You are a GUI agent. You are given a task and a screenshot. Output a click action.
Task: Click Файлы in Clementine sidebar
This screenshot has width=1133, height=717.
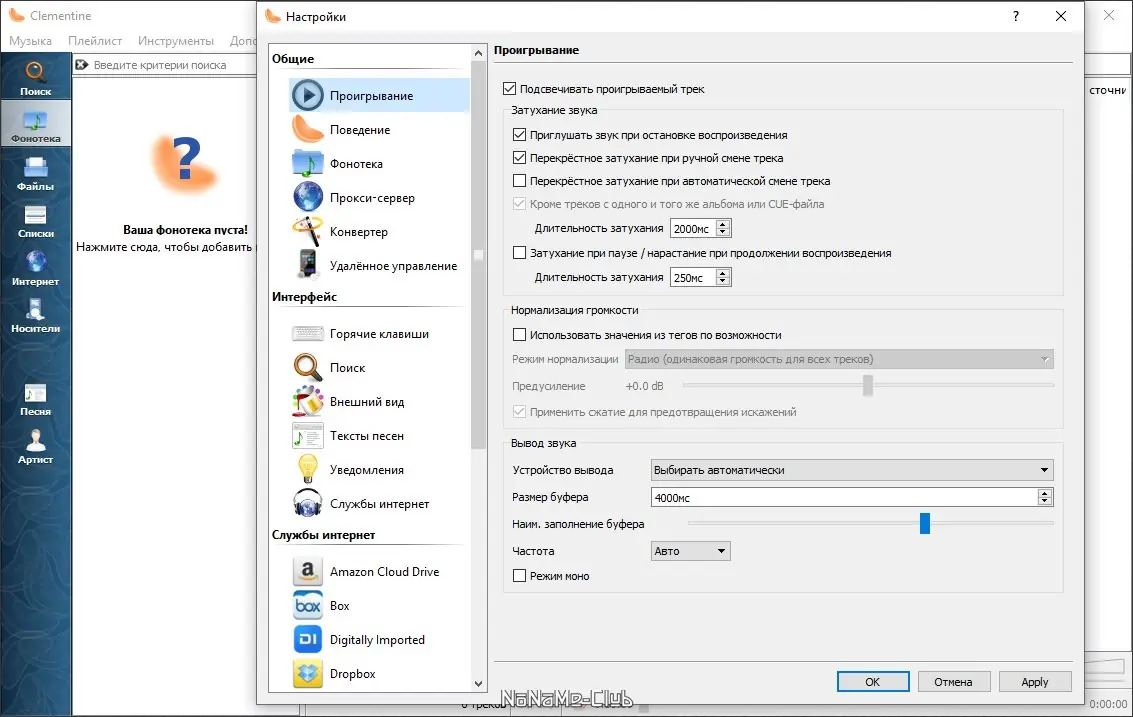coord(35,173)
